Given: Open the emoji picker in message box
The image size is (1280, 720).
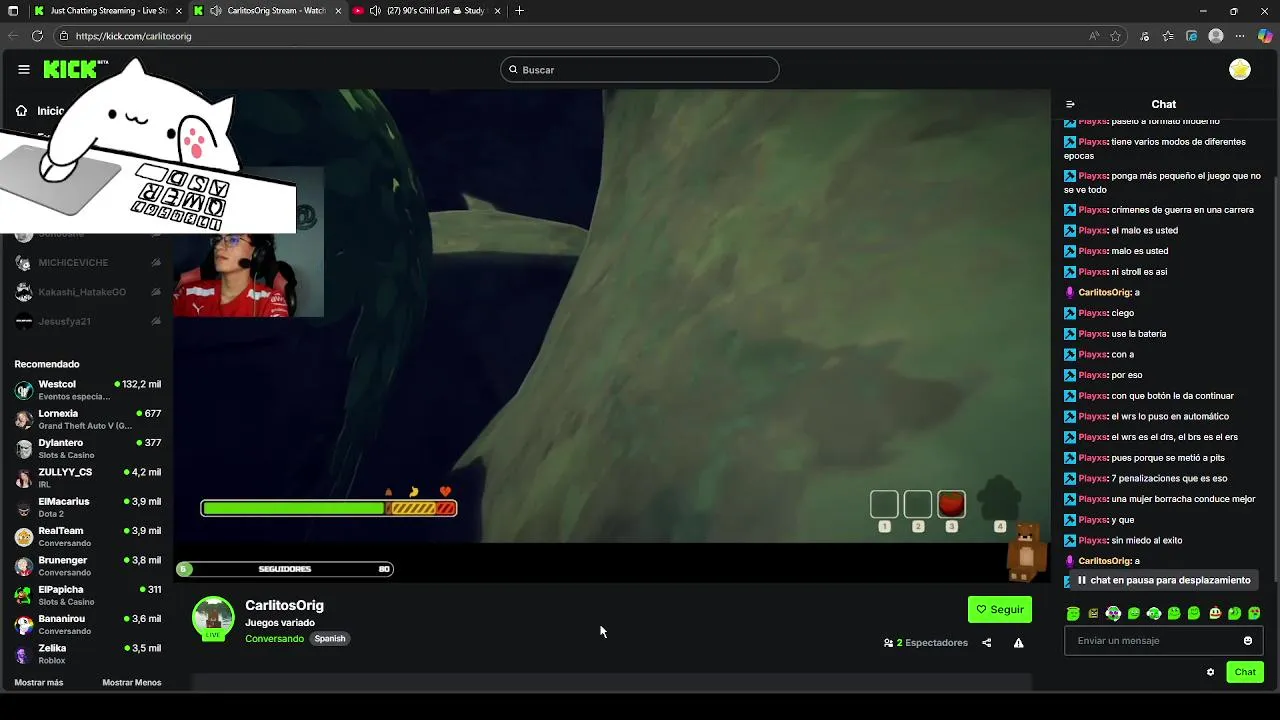Looking at the screenshot, I should (x=1248, y=641).
